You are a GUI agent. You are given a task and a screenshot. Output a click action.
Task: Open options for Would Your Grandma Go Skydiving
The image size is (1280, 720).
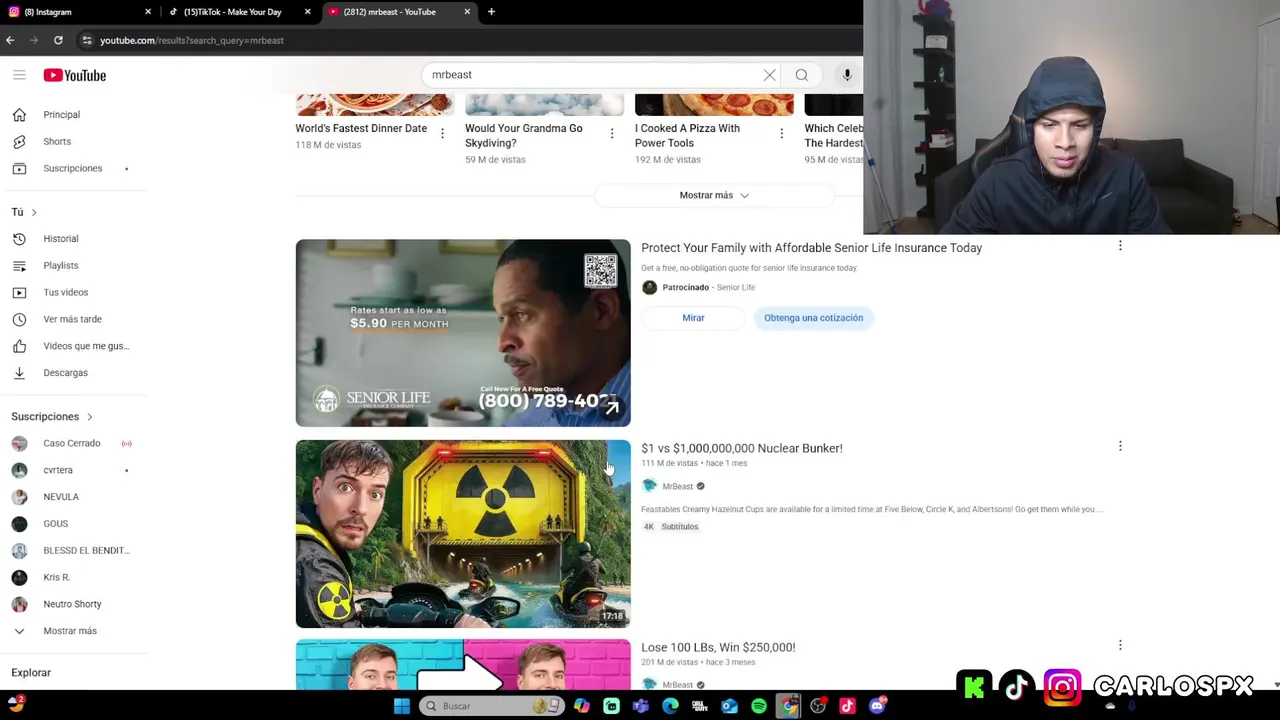click(x=612, y=133)
